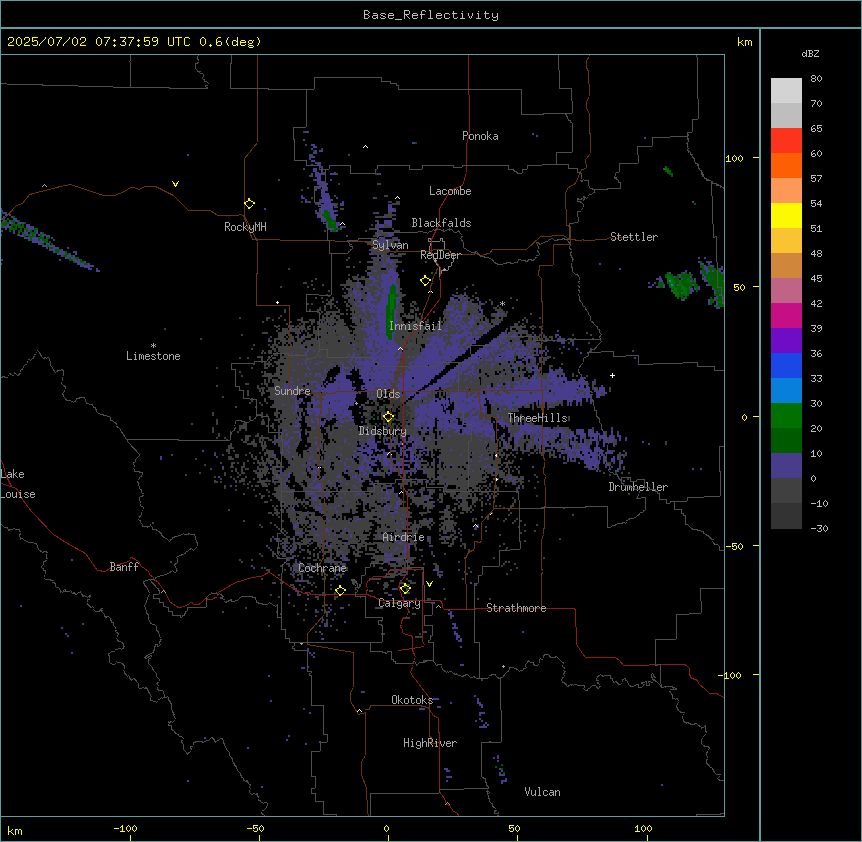Screen dimensions: 862x842
Task: Click yellow diamond marker above Calgary
Action: click(x=405, y=589)
